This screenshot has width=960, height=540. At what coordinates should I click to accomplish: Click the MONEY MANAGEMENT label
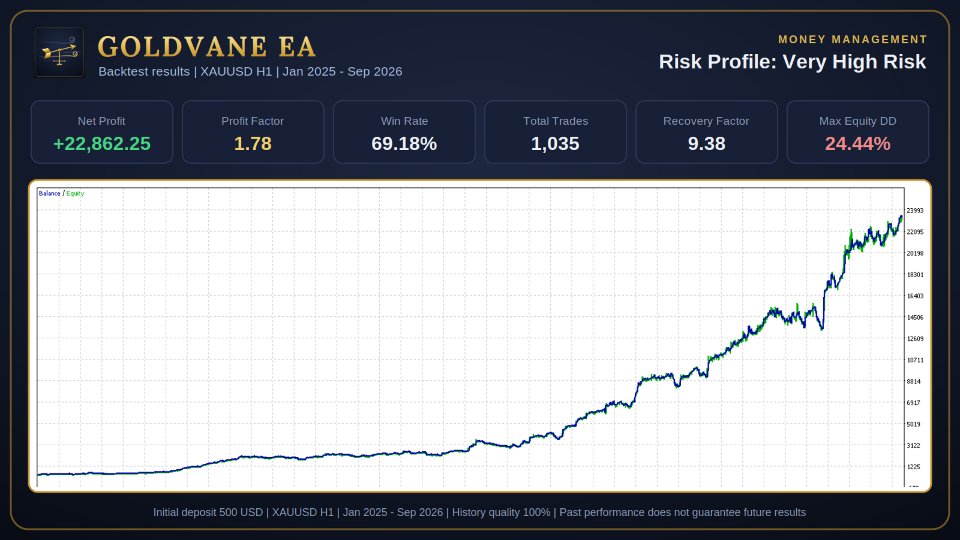pos(853,39)
